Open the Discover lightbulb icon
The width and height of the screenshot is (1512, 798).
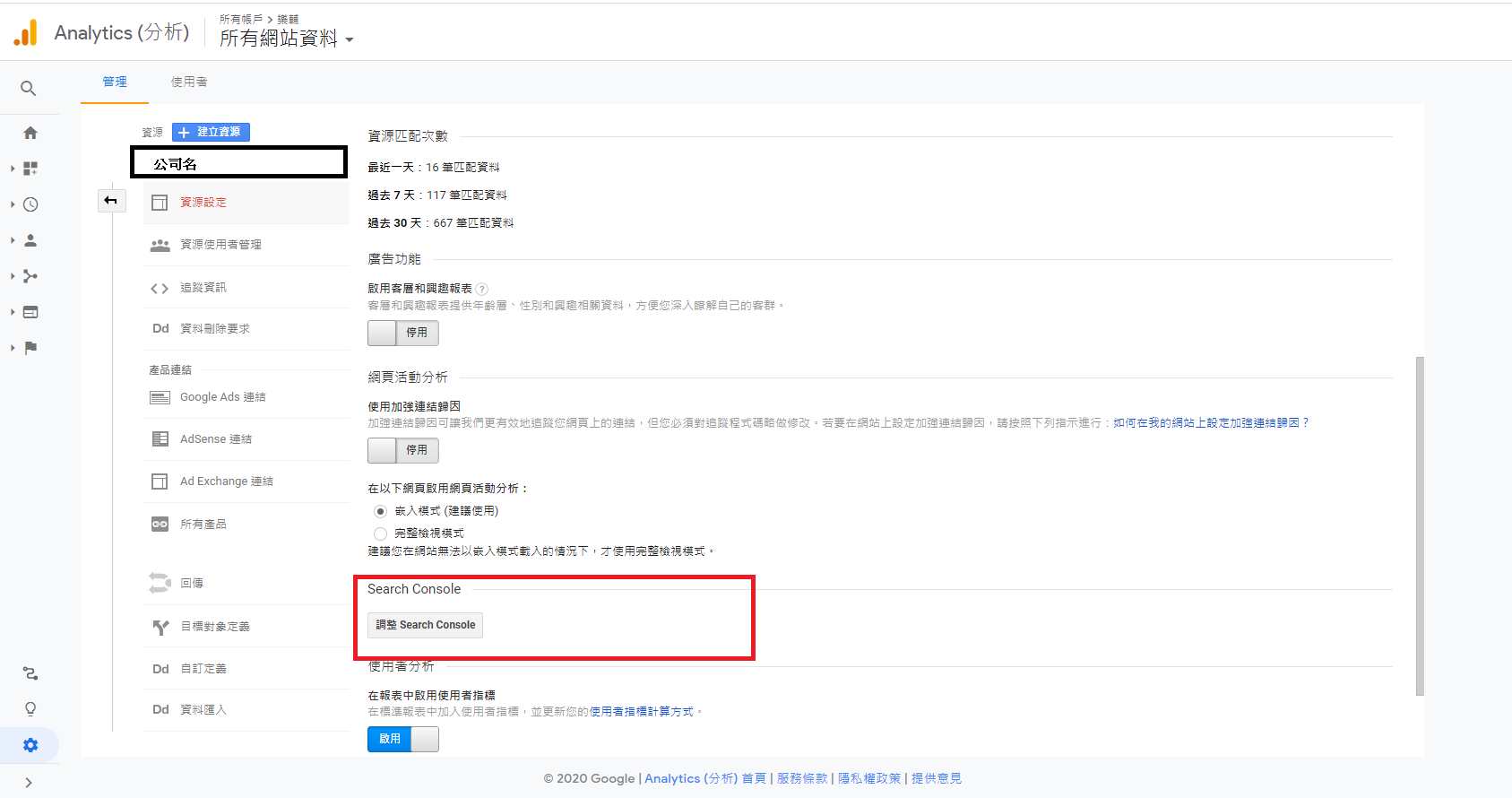(x=30, y=709)
